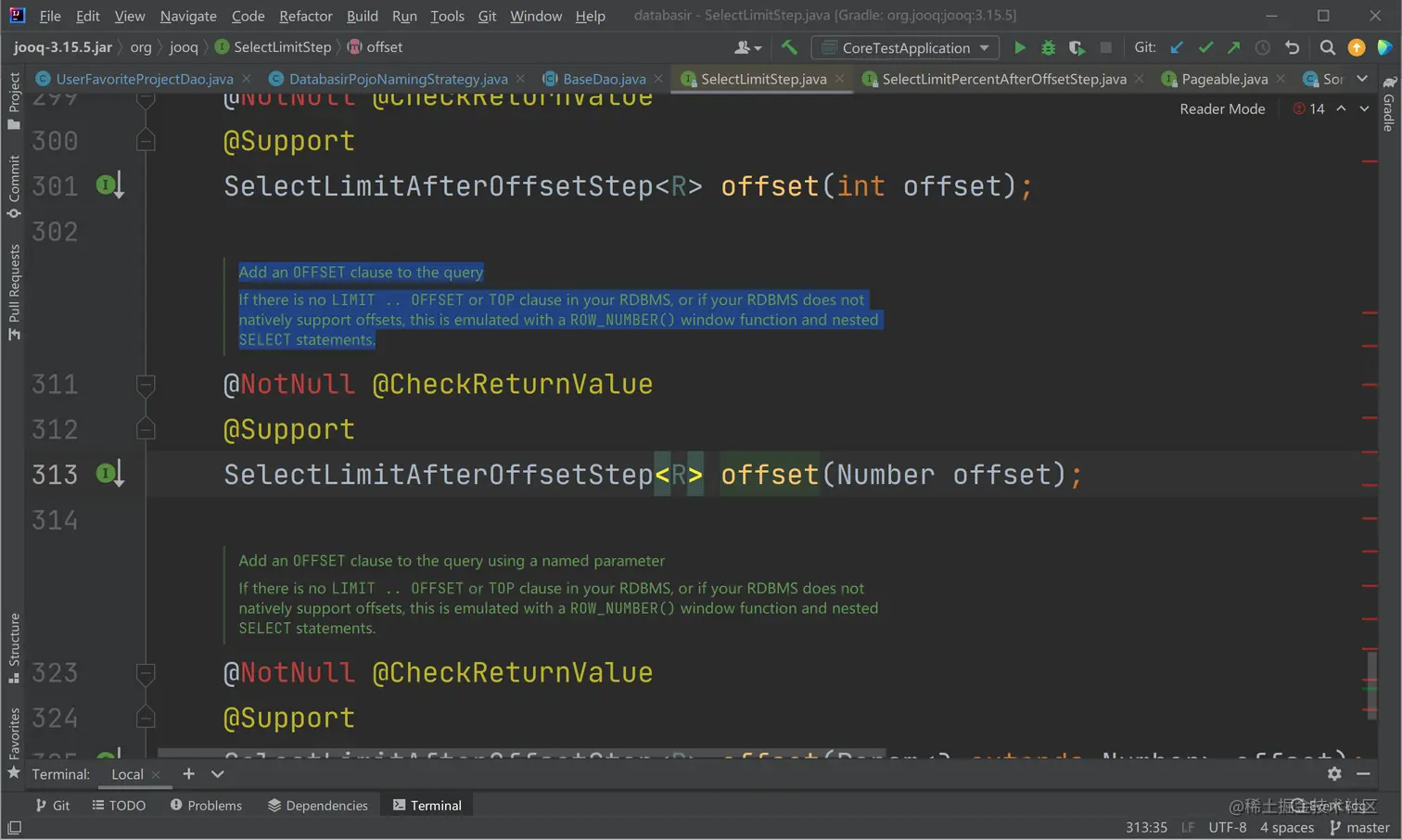The width and height of the screenshot is (1402, 840).
Task: Click the Stop run square icon
Action: tap(1105, 47)
